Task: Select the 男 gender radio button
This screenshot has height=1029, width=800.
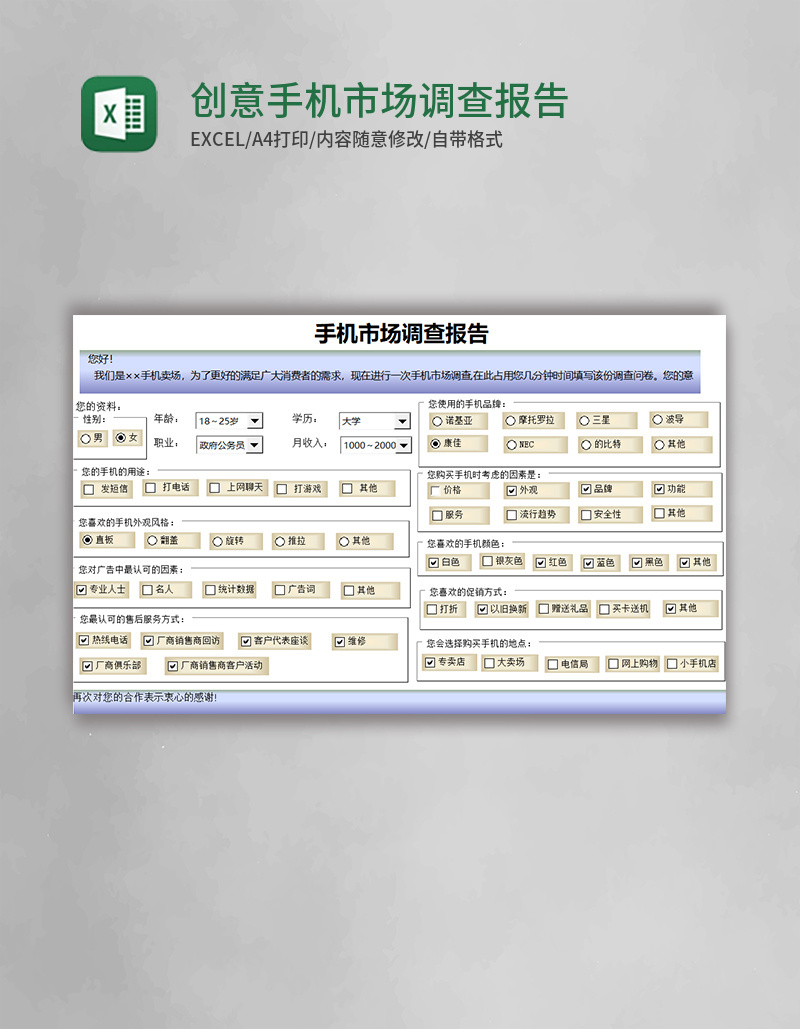Action: point(84,439)
